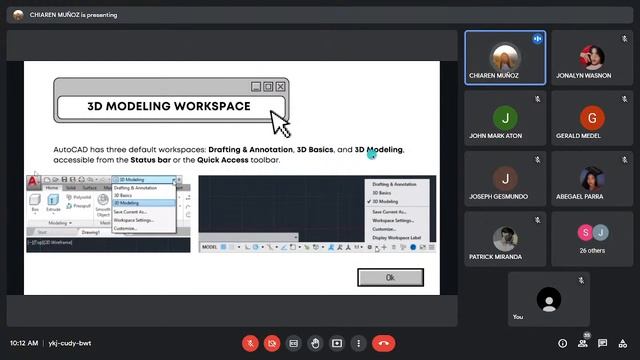Select the Presspull tool in AutoCAD ribbon

coord(79,206)
